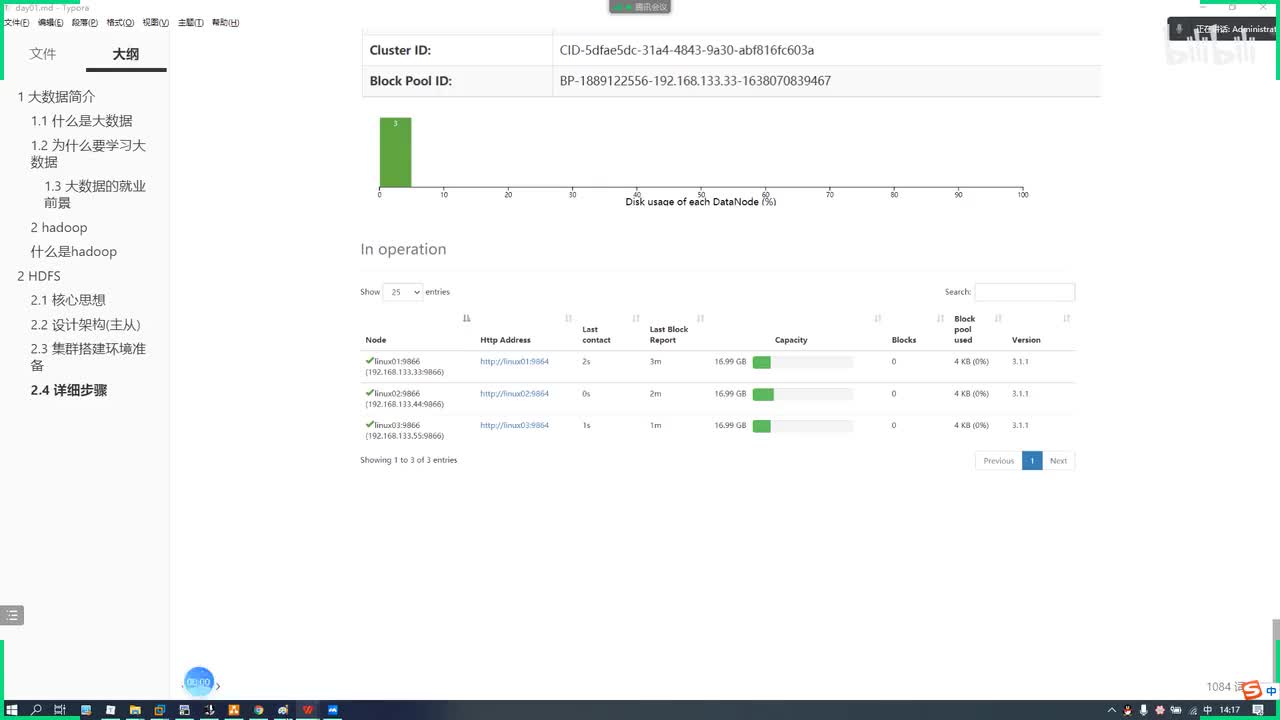
Task: Switch to the 文件 sidebar tab
Action: click(43, 54)
